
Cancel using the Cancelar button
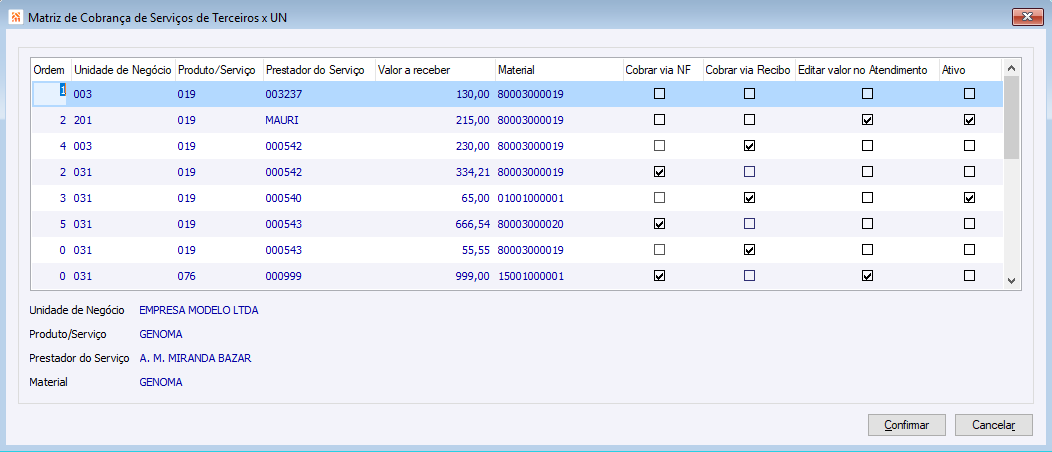994,425
